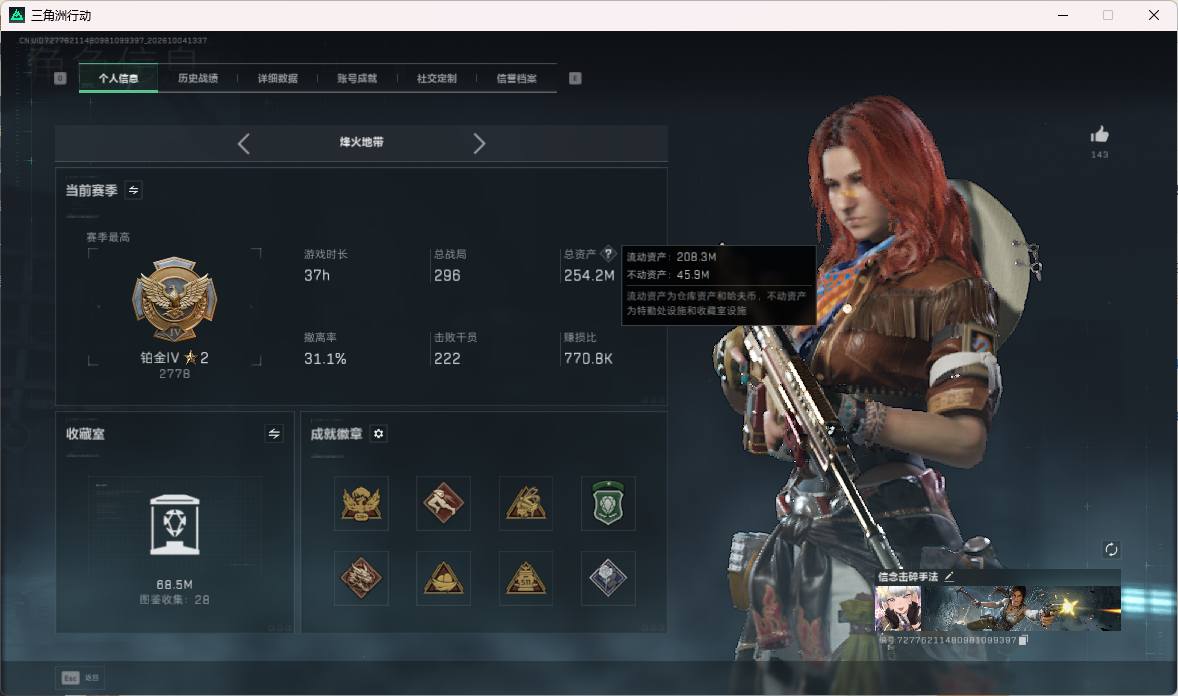Switch to the 信誉档案 tab
Viewport: 1178px width, 696px height.
tap(516, 78)
